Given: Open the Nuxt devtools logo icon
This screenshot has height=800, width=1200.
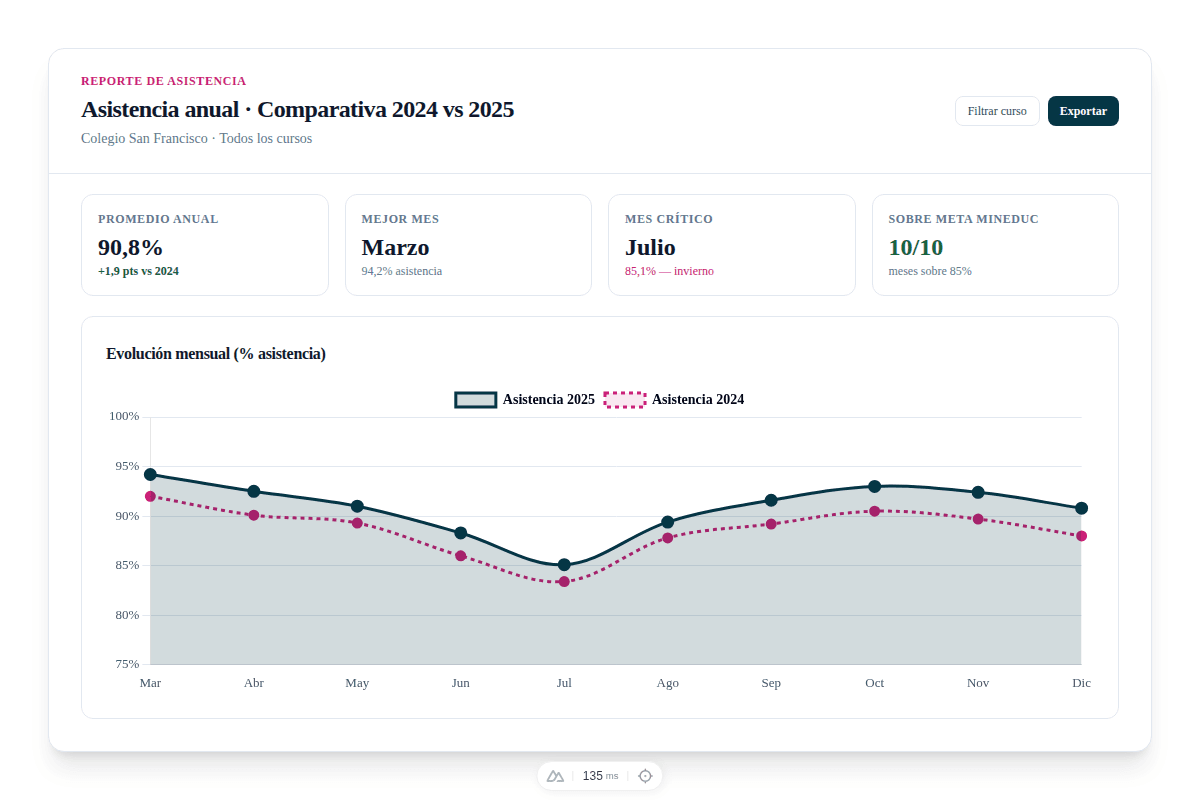Looking at the screenshot, I should coord(556,776).
